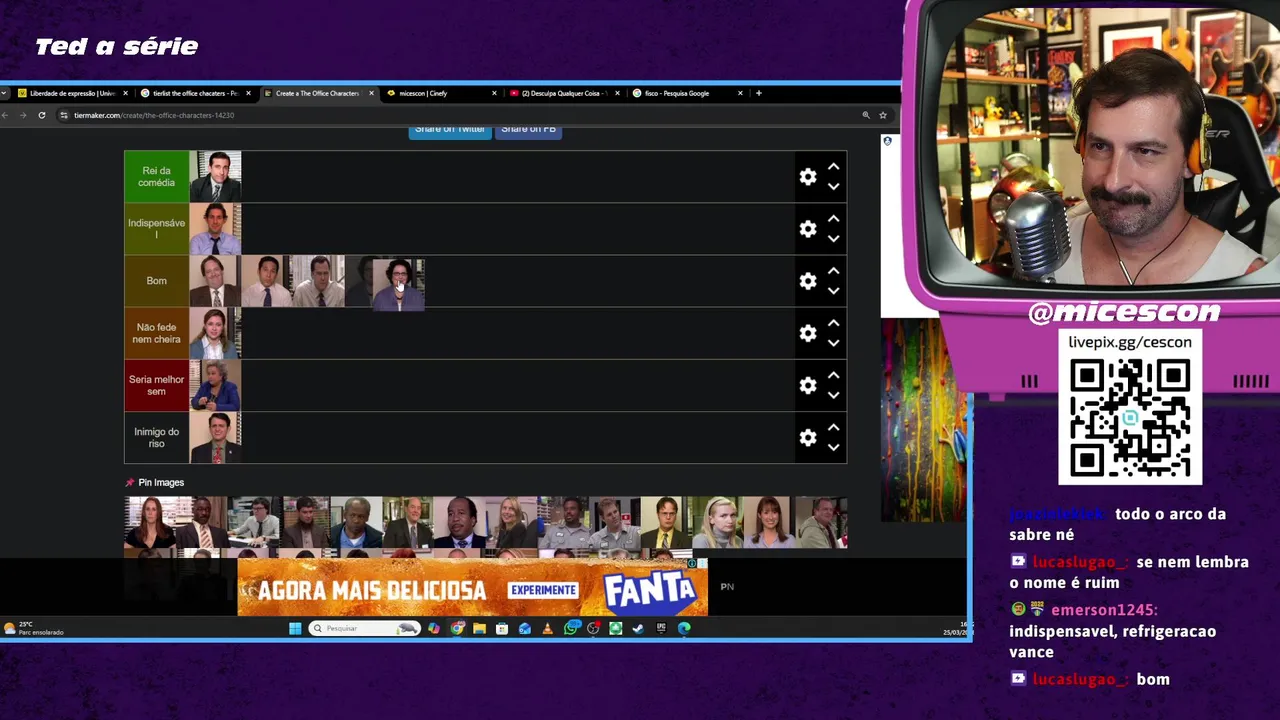Image resolution: width=1280 pixels, height=720 pixels.
Task: Go back in browser history
Action: (x=5, y=115)
